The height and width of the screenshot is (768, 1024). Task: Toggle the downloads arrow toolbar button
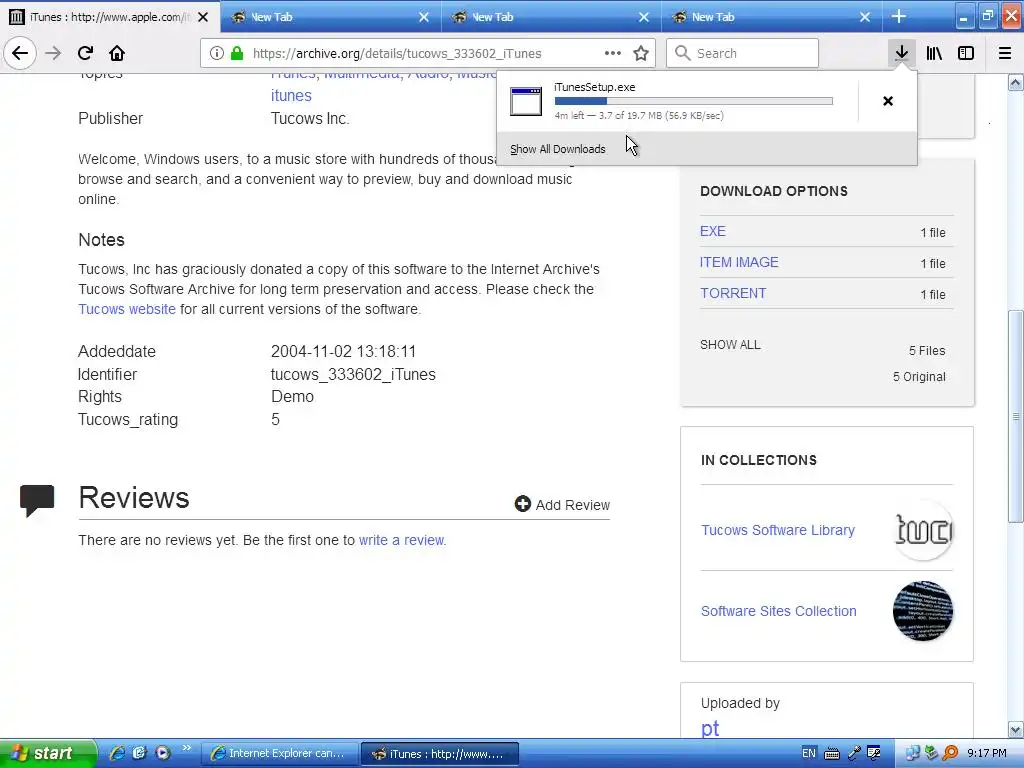click(x=901, y=53)
